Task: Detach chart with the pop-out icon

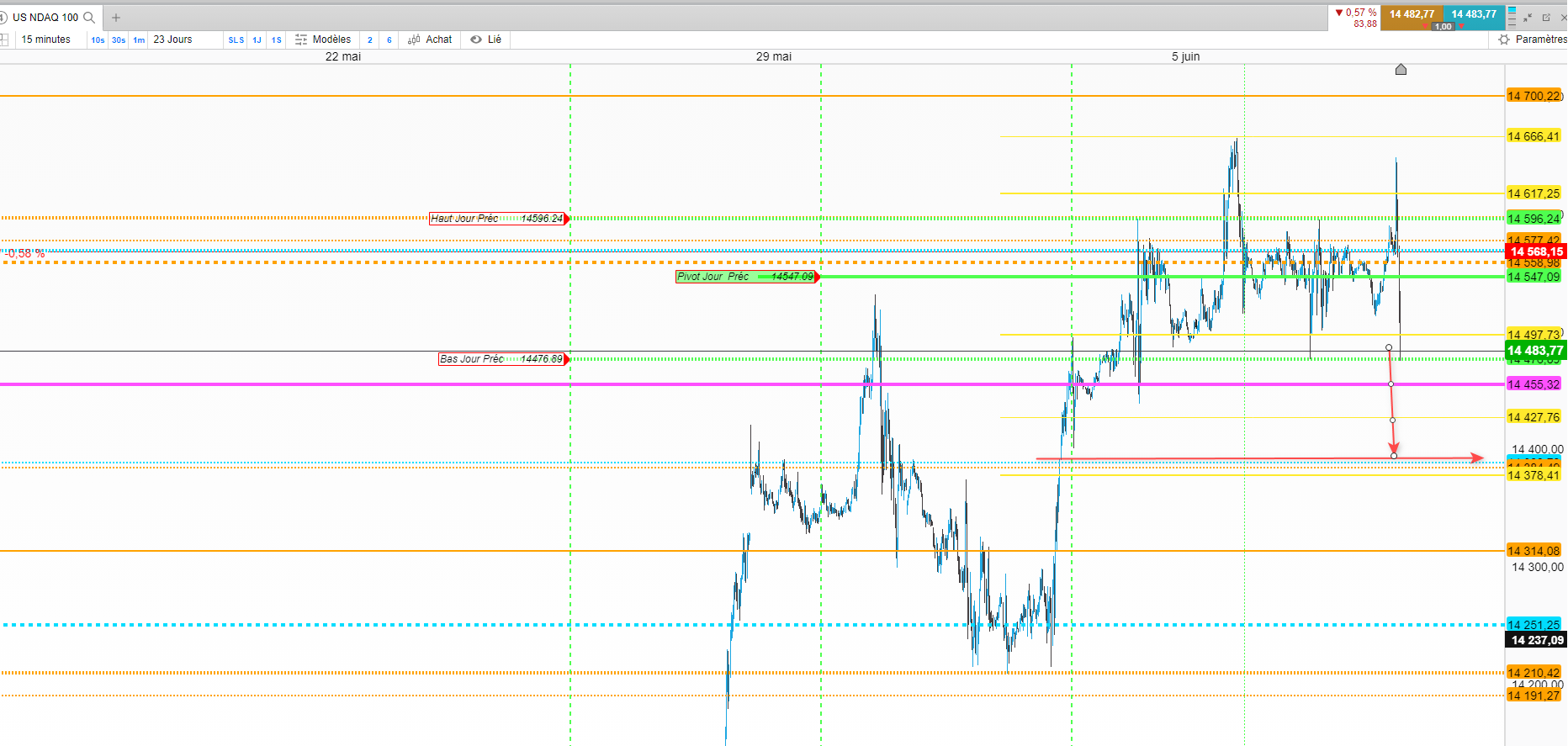Action: click(x=1546, y=18)
